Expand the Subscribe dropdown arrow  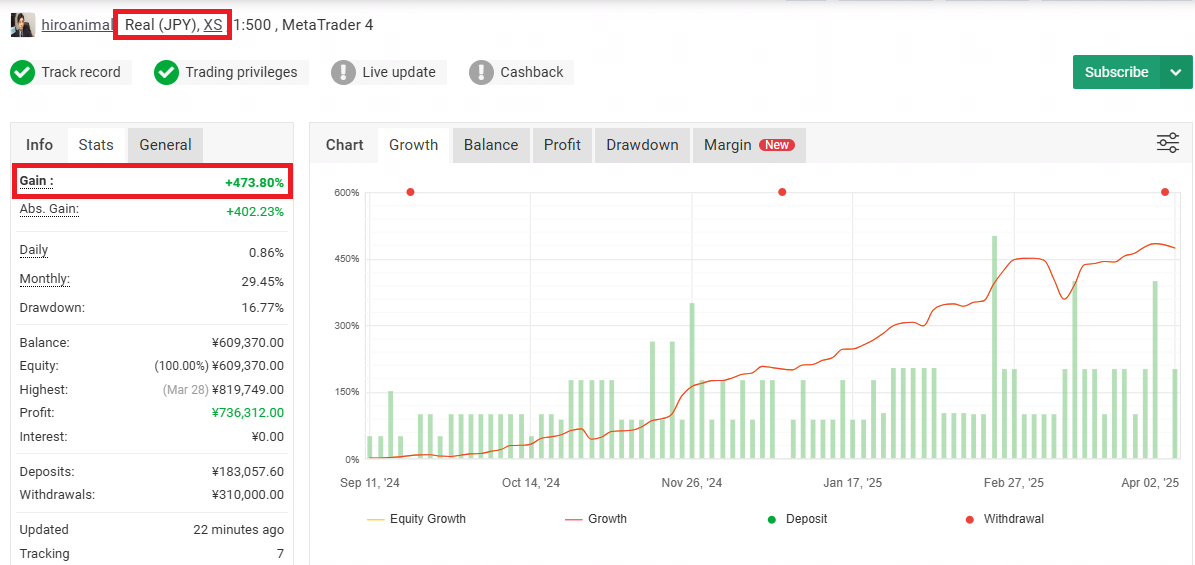click(1176, 72)
